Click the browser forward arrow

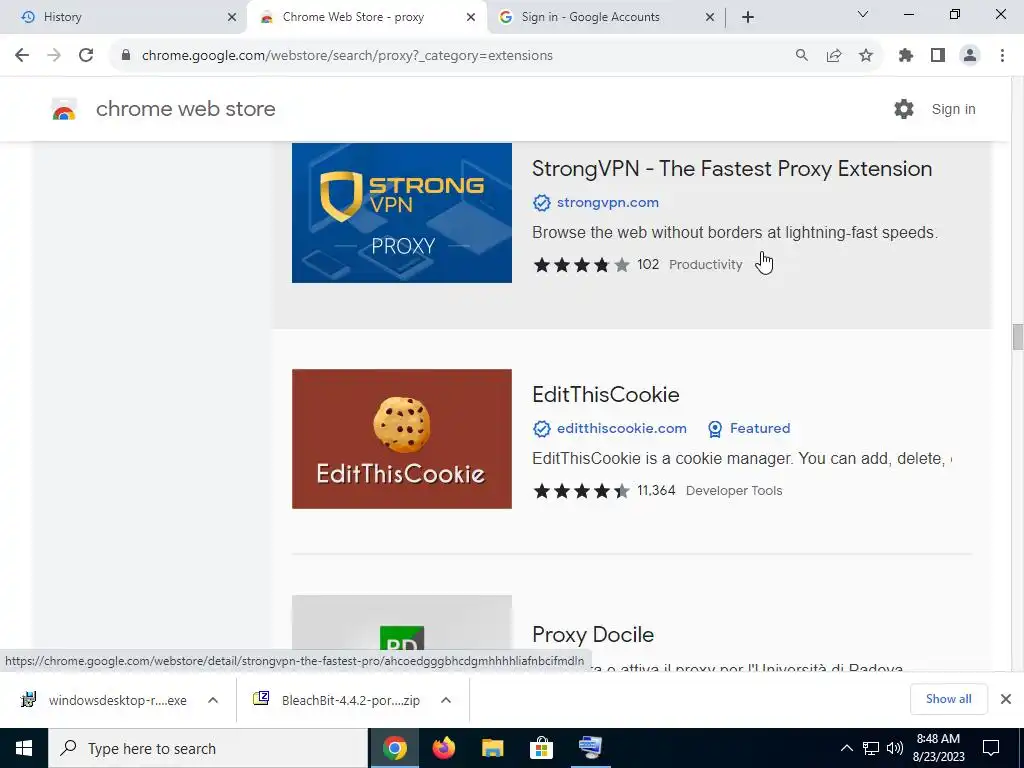54,56
